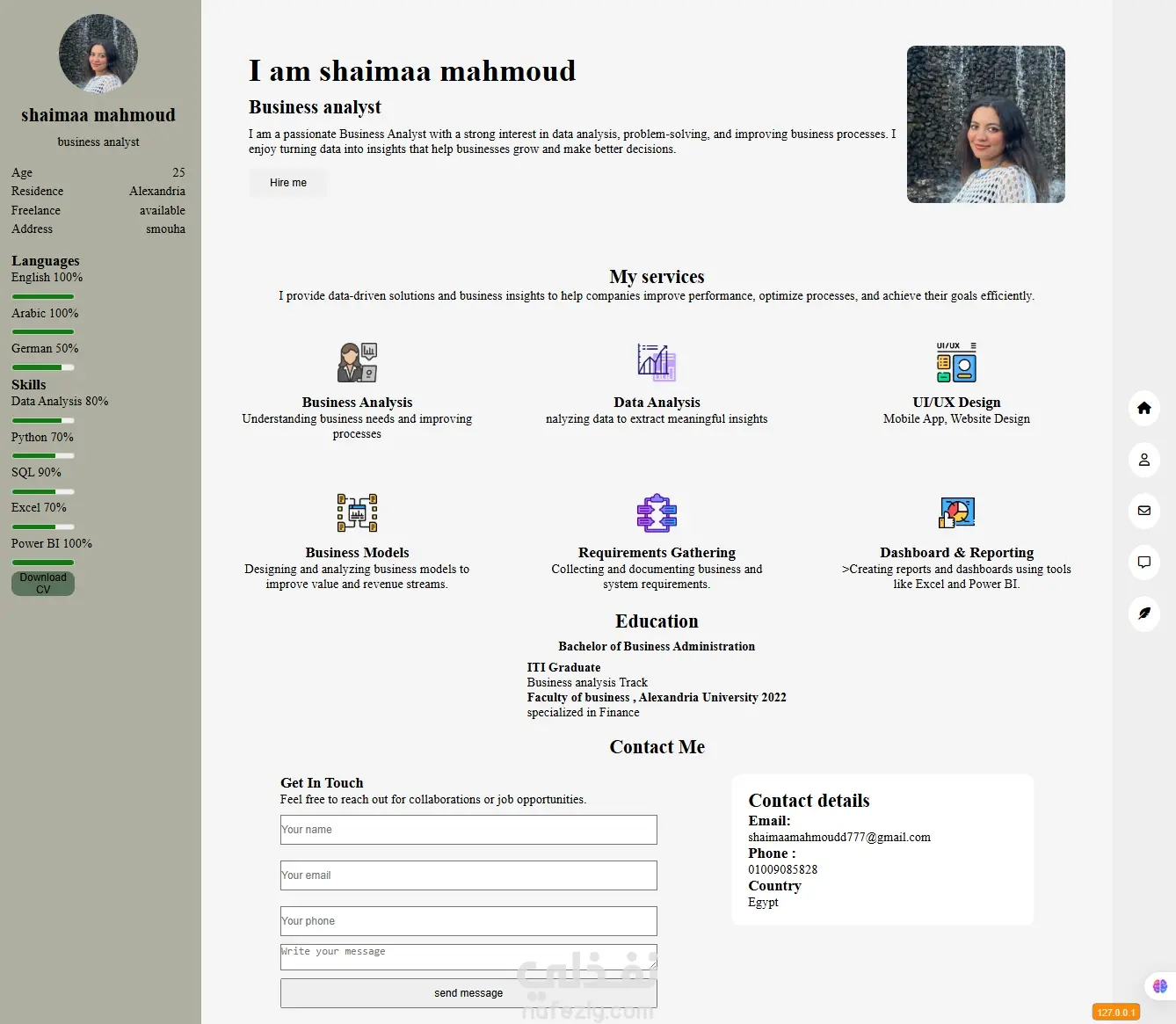Click the Business Analysis service icon
Viewport: 1176px width, 1024px height.
point(357,362)
